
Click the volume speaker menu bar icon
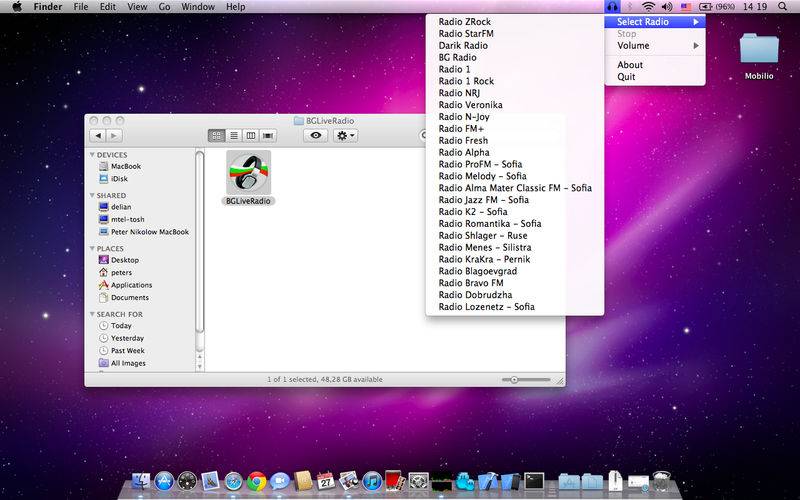pos(666,7)
